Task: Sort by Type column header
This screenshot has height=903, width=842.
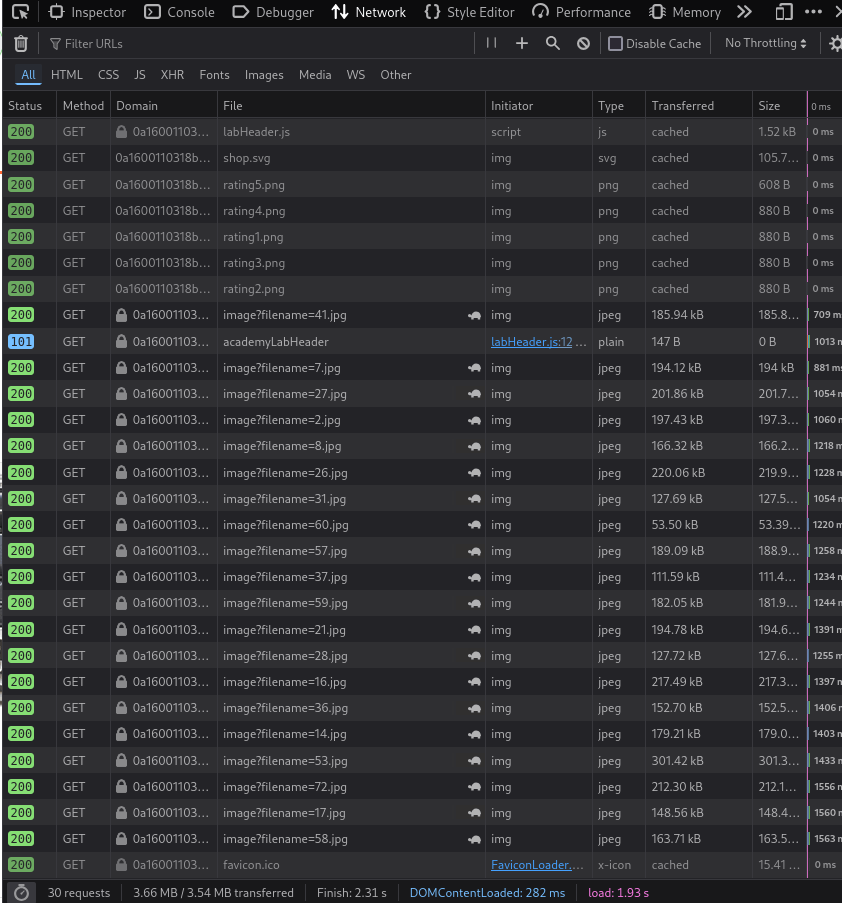Action: pos(619,106)
